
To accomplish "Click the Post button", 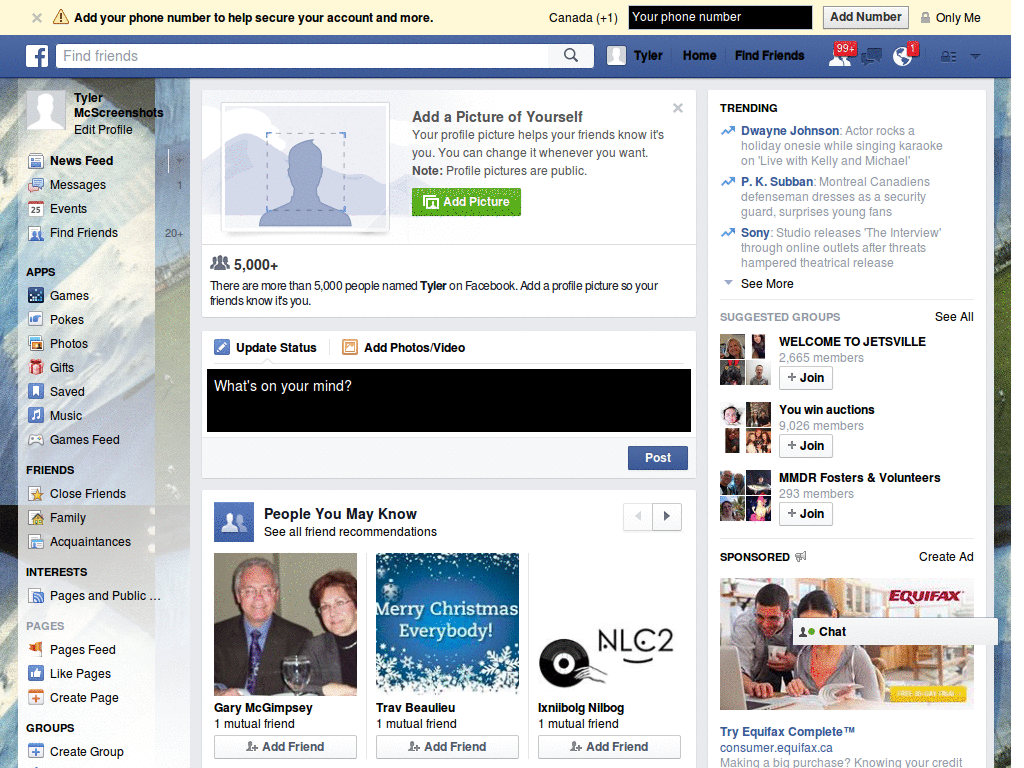I will click(658, 458).
